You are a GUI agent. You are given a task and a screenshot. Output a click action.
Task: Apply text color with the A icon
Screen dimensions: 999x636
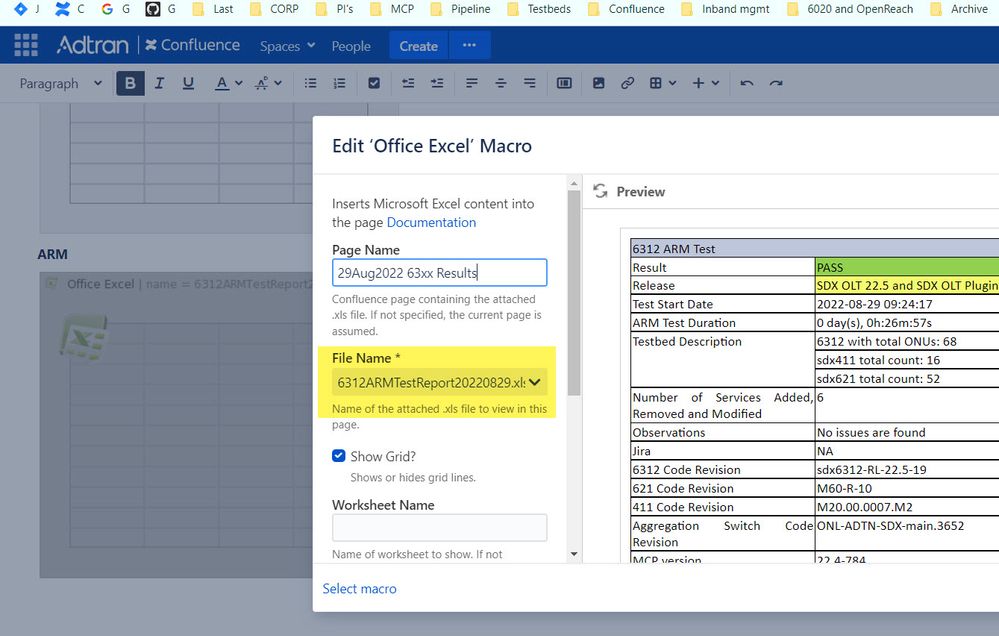pyautogui.click(x=221, y=83)
